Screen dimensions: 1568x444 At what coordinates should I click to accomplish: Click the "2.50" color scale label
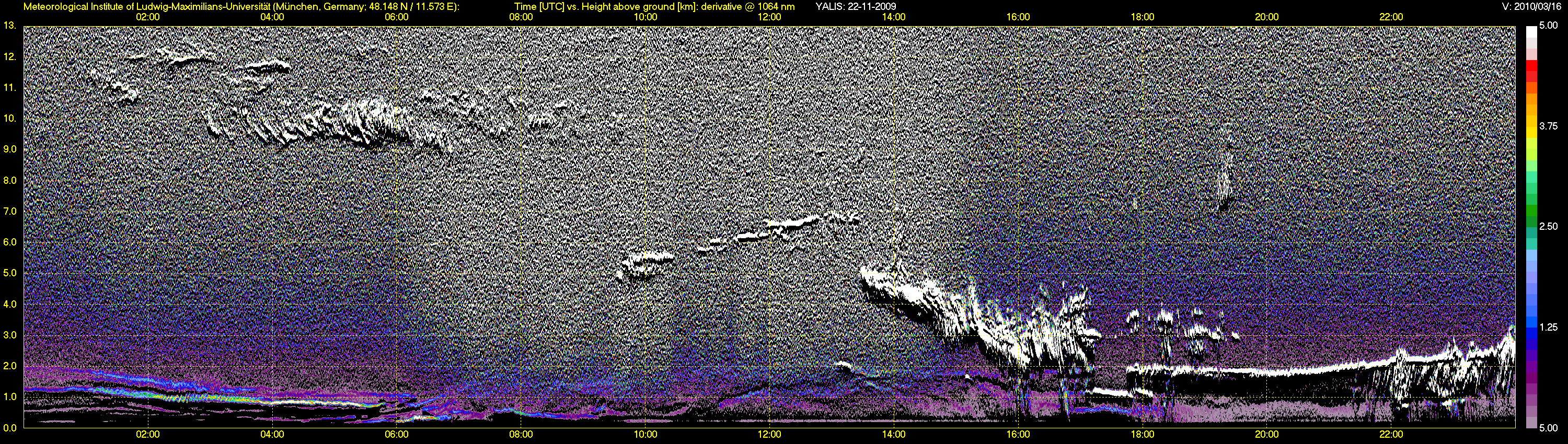coord(1548,226)
